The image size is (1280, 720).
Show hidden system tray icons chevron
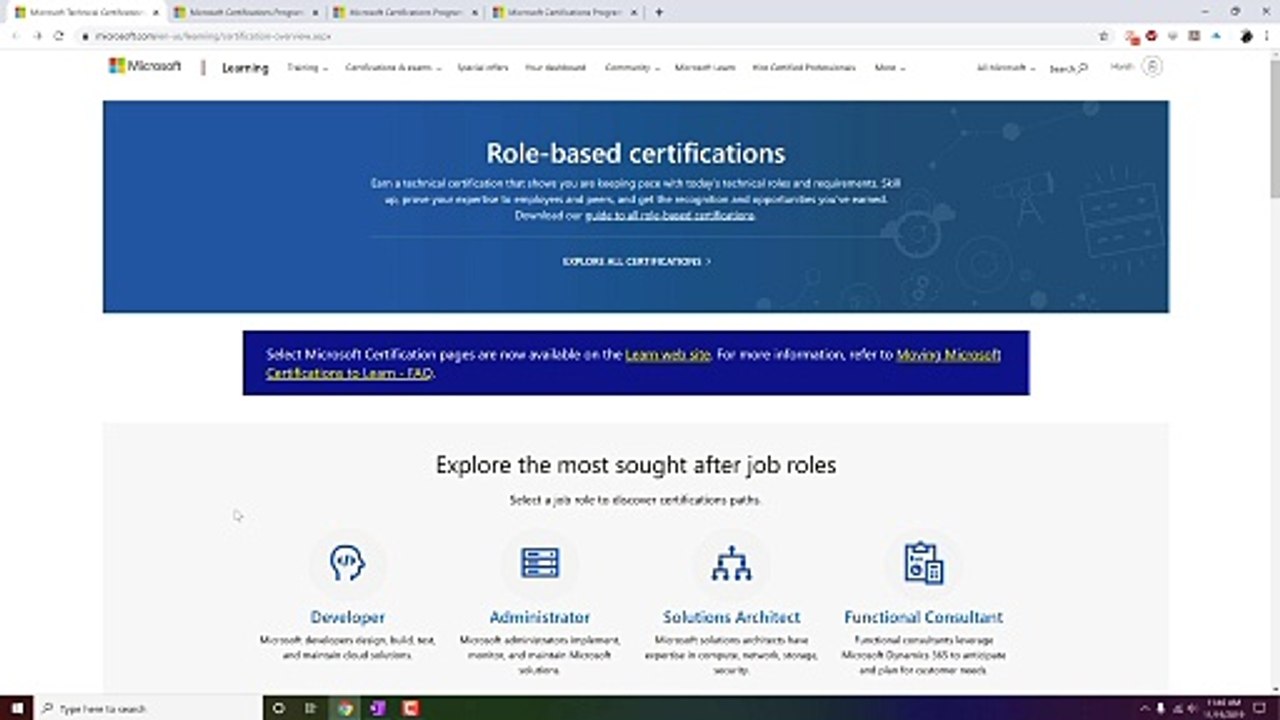point(1143,708)
